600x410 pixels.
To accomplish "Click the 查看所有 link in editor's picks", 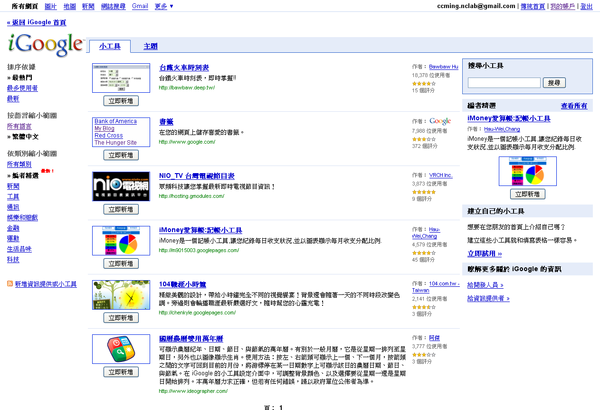I will pyautogui.click(x=574, y=106).
